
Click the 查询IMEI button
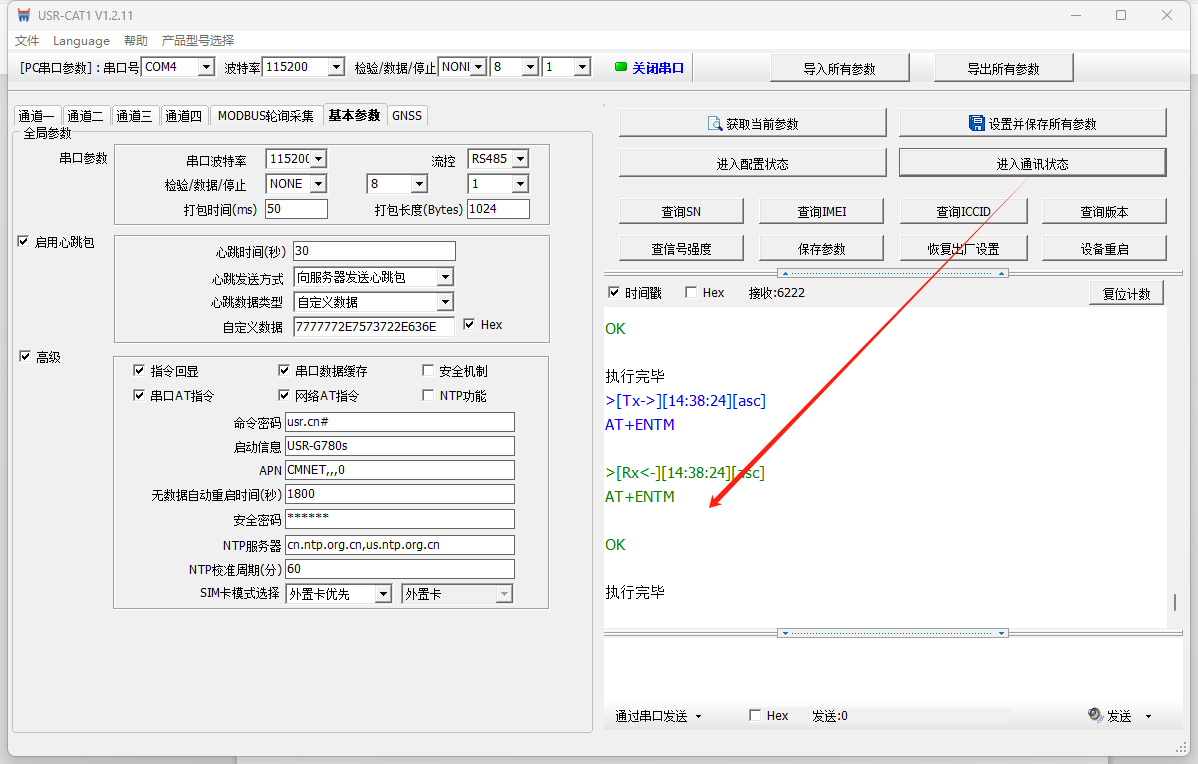[x=822, y=211]
